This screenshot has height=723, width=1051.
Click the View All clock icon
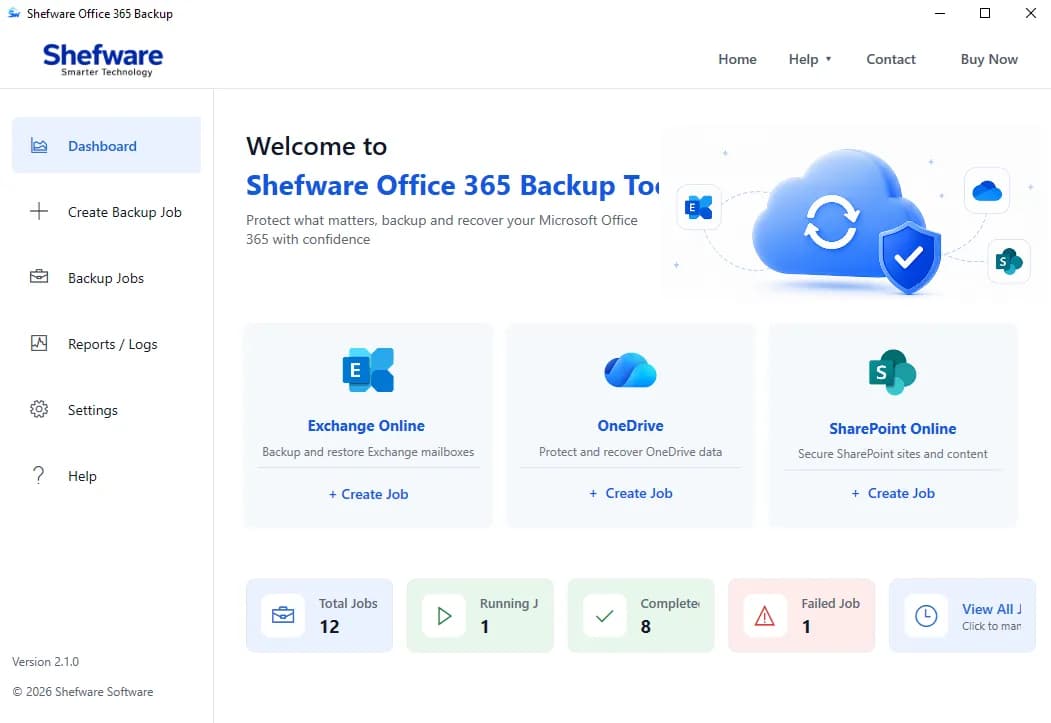point(926,615)
